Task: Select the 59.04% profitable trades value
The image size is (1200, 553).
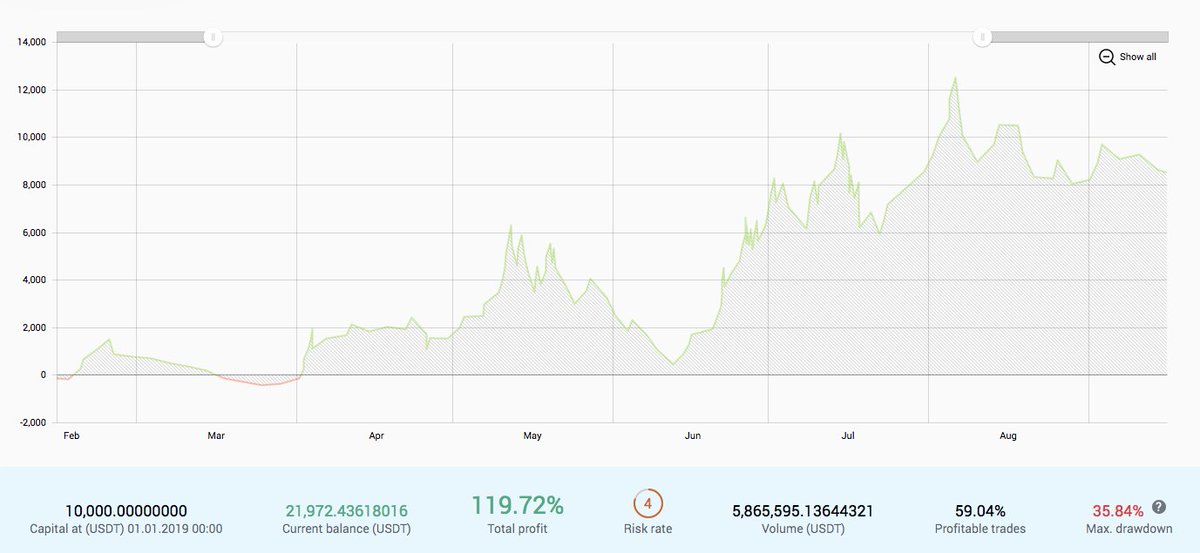Action: click(980, 511)
